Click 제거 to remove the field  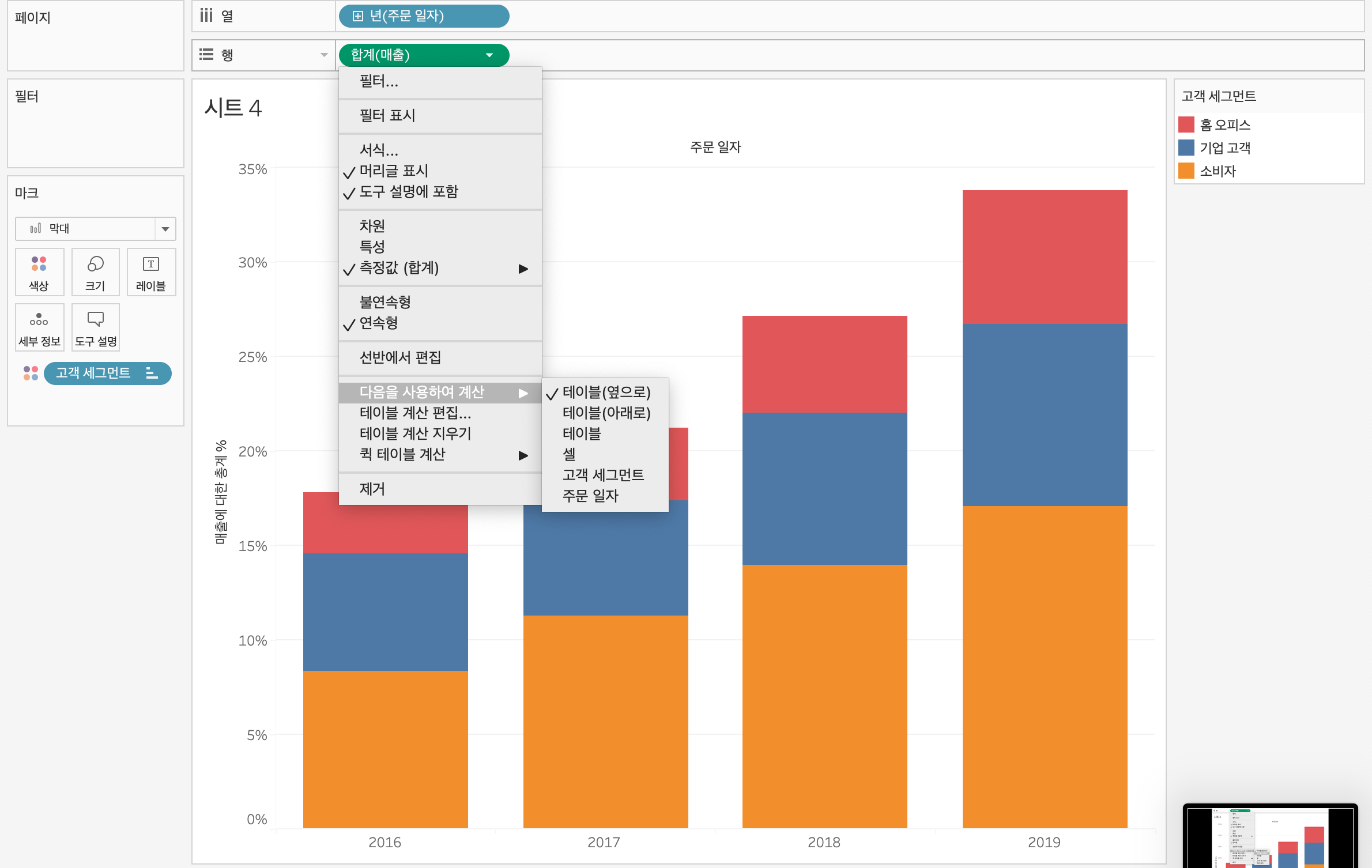pos(372,489)
